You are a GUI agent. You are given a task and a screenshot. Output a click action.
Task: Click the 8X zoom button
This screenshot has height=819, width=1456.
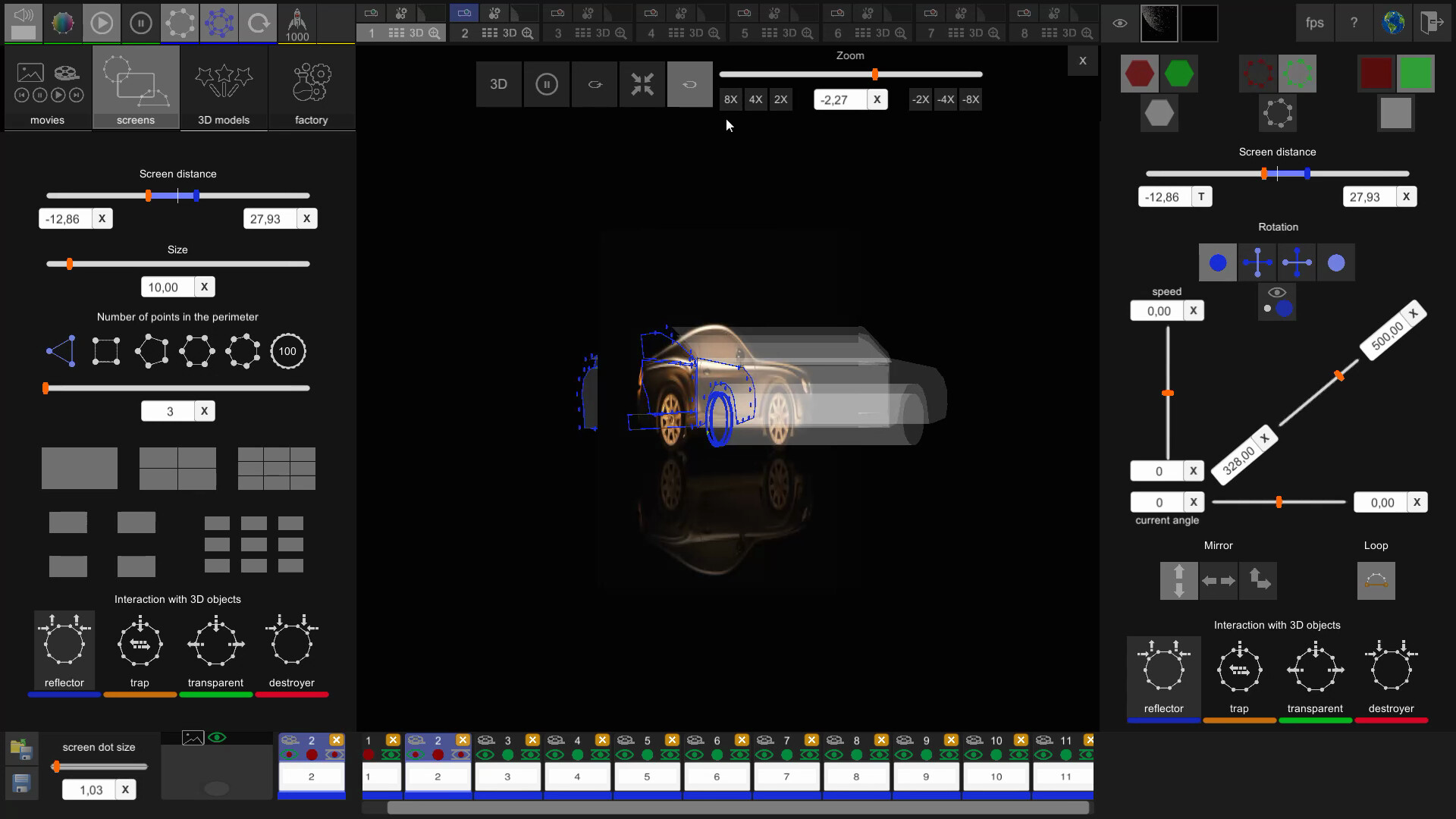[730, 99]
